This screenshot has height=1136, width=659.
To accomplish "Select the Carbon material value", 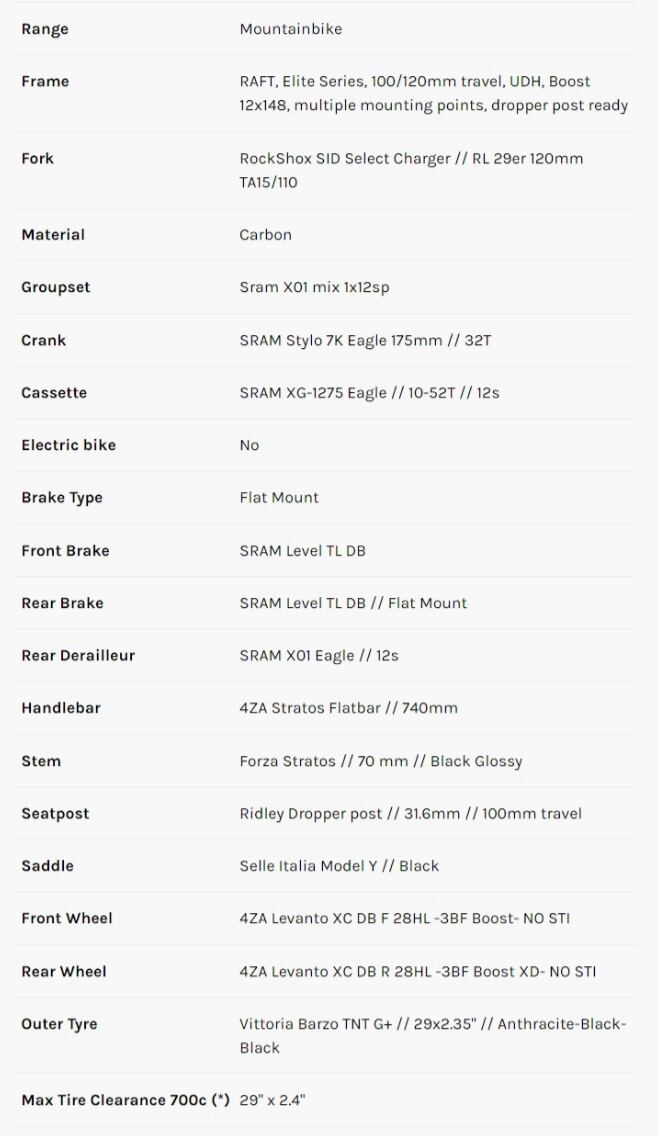I will click(265, 235).
